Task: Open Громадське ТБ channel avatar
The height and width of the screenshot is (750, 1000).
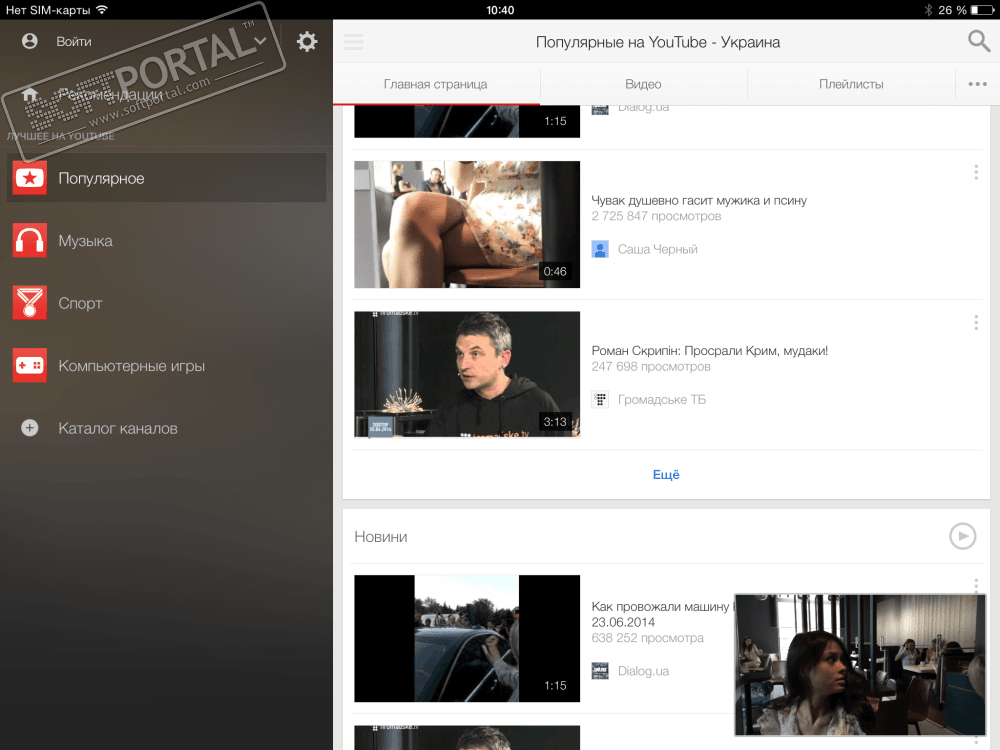Action: (x=600, y=400)
